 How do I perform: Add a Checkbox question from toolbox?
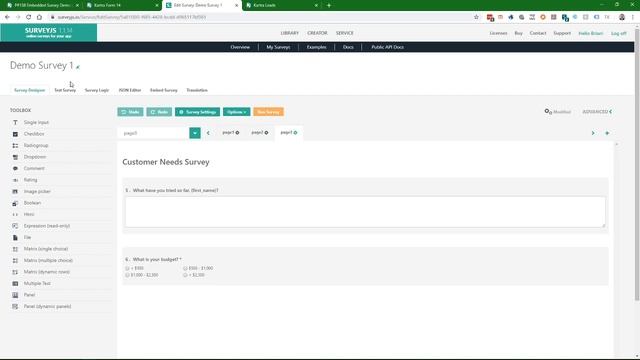coord(33,134)
